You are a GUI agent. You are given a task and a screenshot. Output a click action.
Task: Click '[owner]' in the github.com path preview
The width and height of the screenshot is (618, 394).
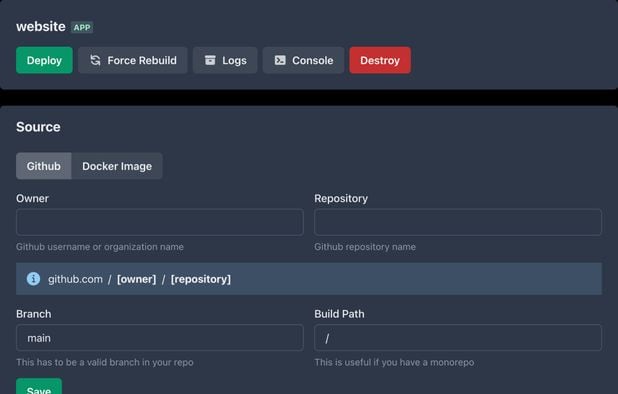point(136,279)
